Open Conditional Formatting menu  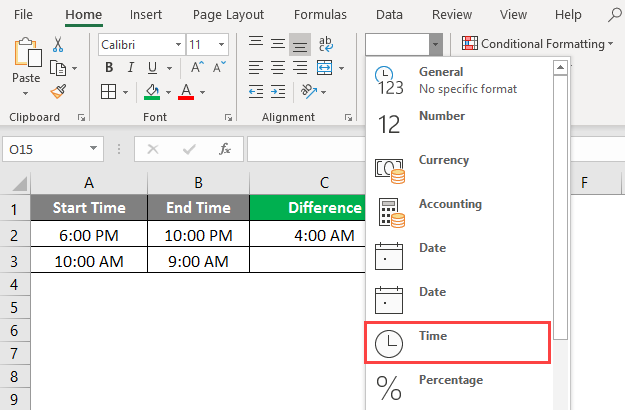tap(539, 44)
